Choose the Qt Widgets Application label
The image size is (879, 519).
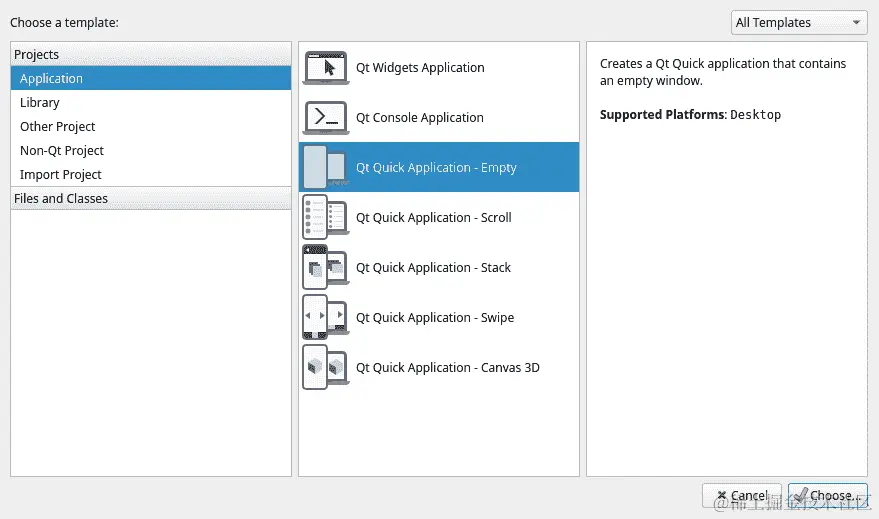coord(420,68)
